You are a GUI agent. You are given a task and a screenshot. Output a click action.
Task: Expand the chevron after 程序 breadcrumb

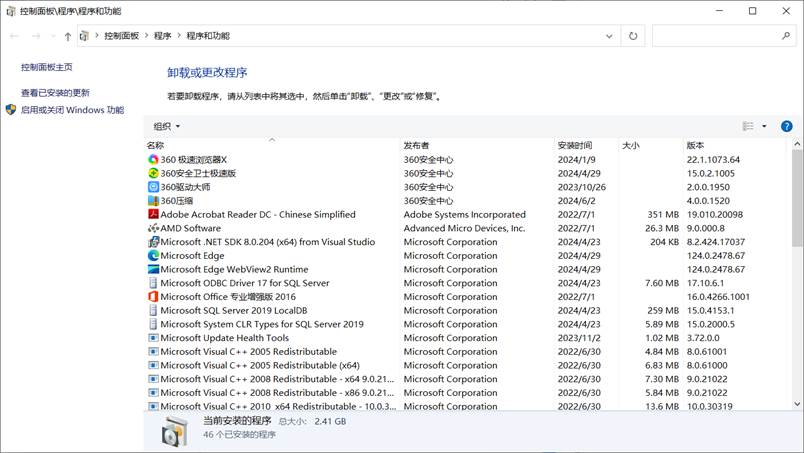tap(179, 35)
